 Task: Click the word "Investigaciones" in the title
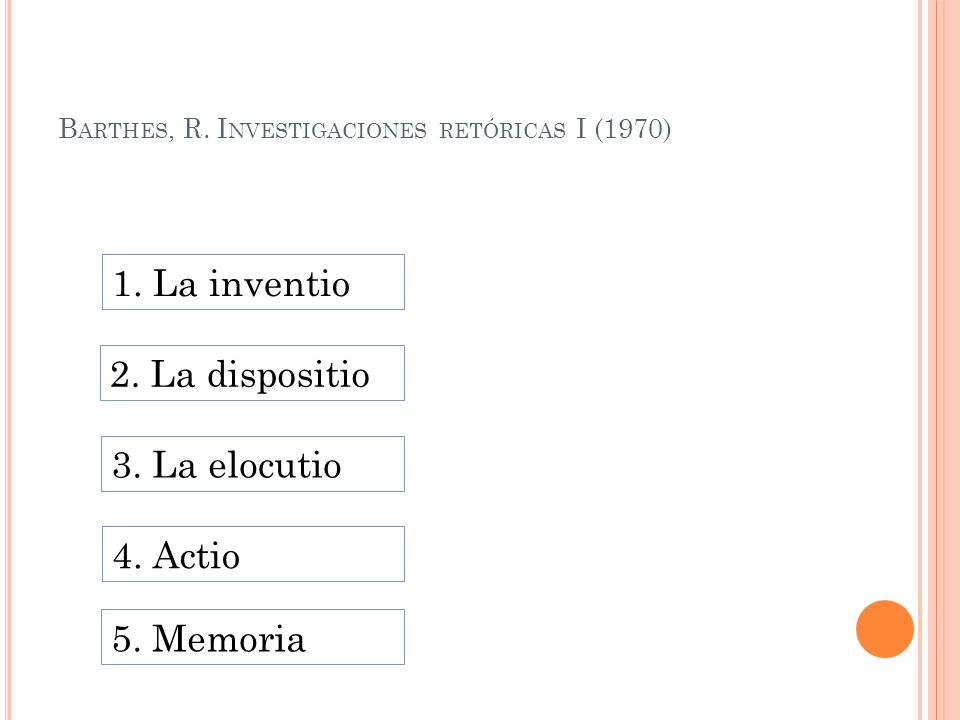click(322, 129)
